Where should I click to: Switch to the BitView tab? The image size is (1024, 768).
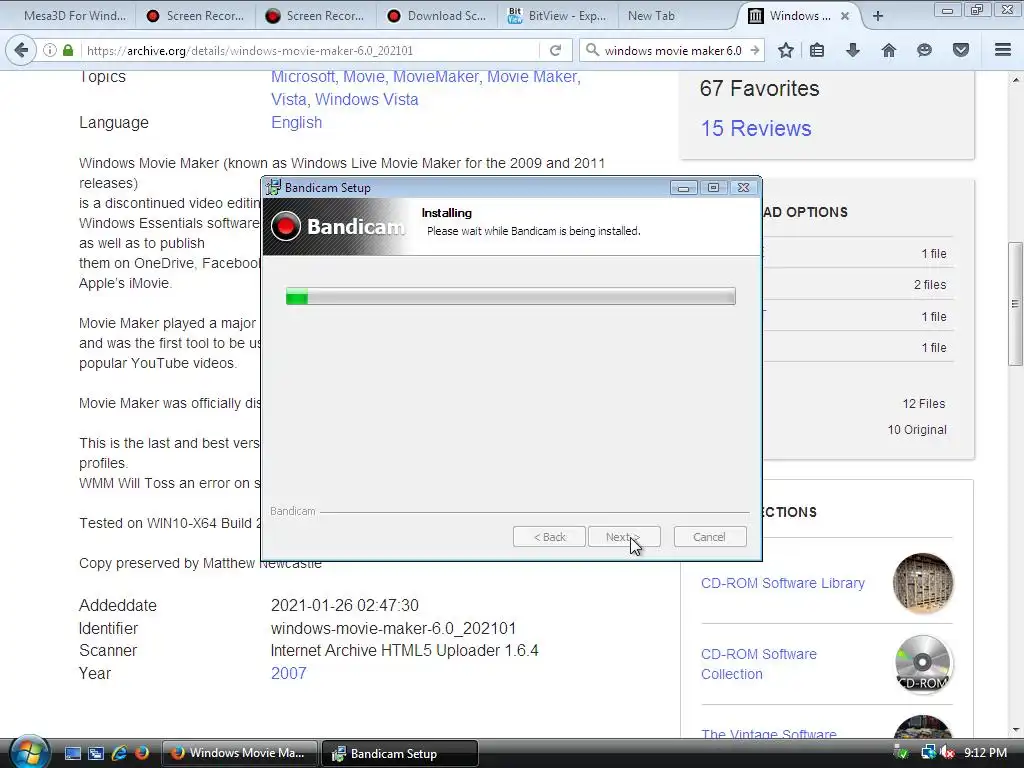click(x=558, y=16)
